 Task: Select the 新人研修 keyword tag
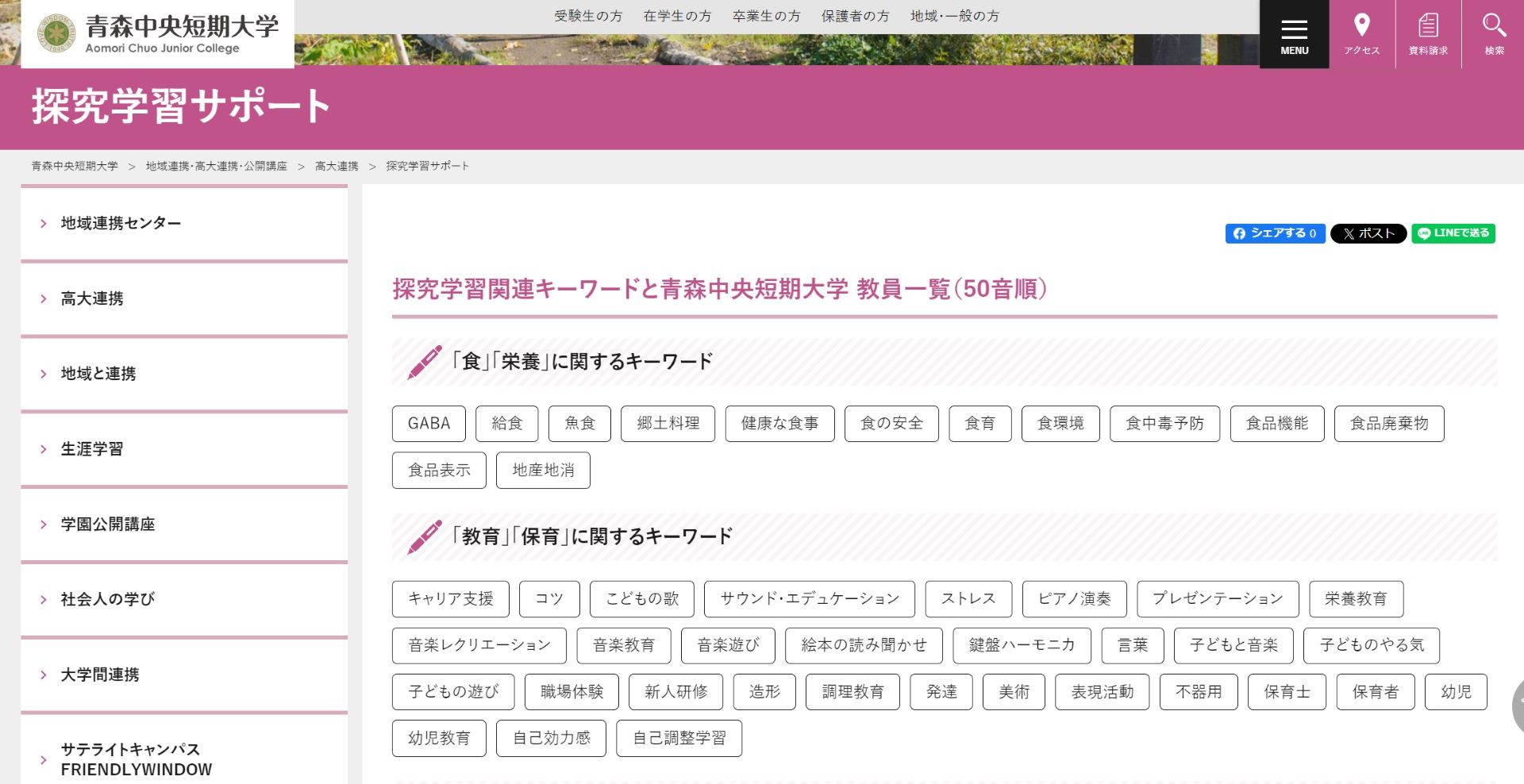(x=676, y=692)
